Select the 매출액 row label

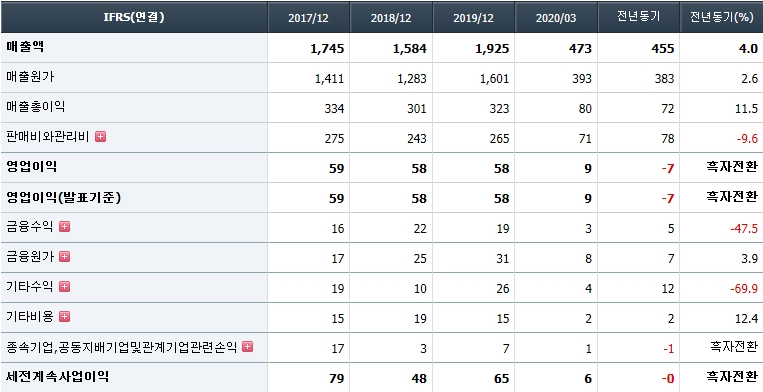pos(25,47)
